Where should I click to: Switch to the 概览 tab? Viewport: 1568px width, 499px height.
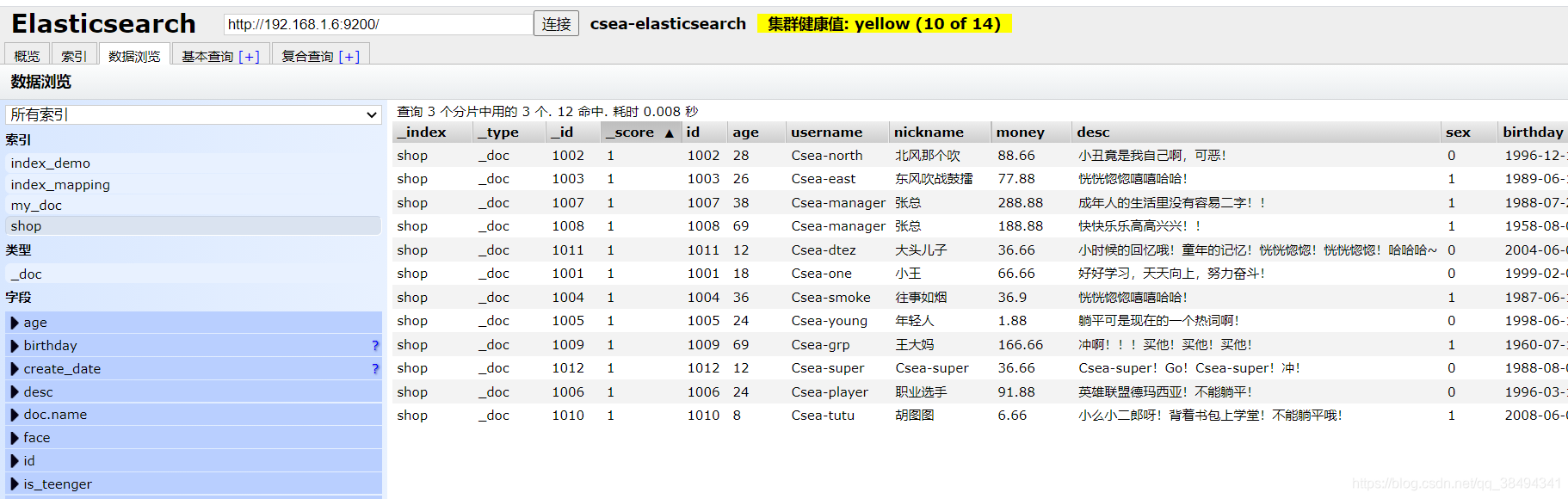pos(27,56)
